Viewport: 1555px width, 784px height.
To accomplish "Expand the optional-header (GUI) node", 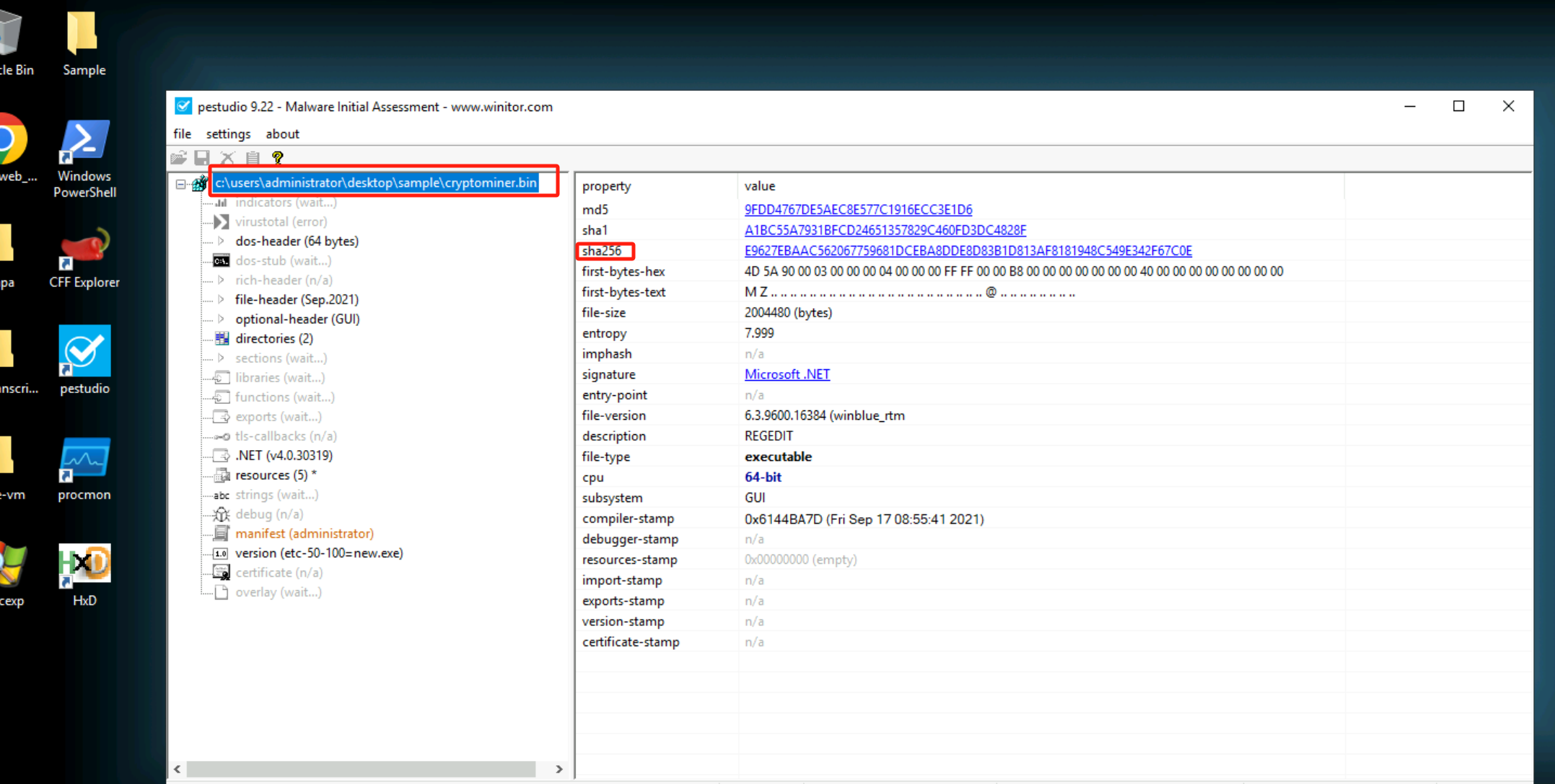I will coord(222,319).
